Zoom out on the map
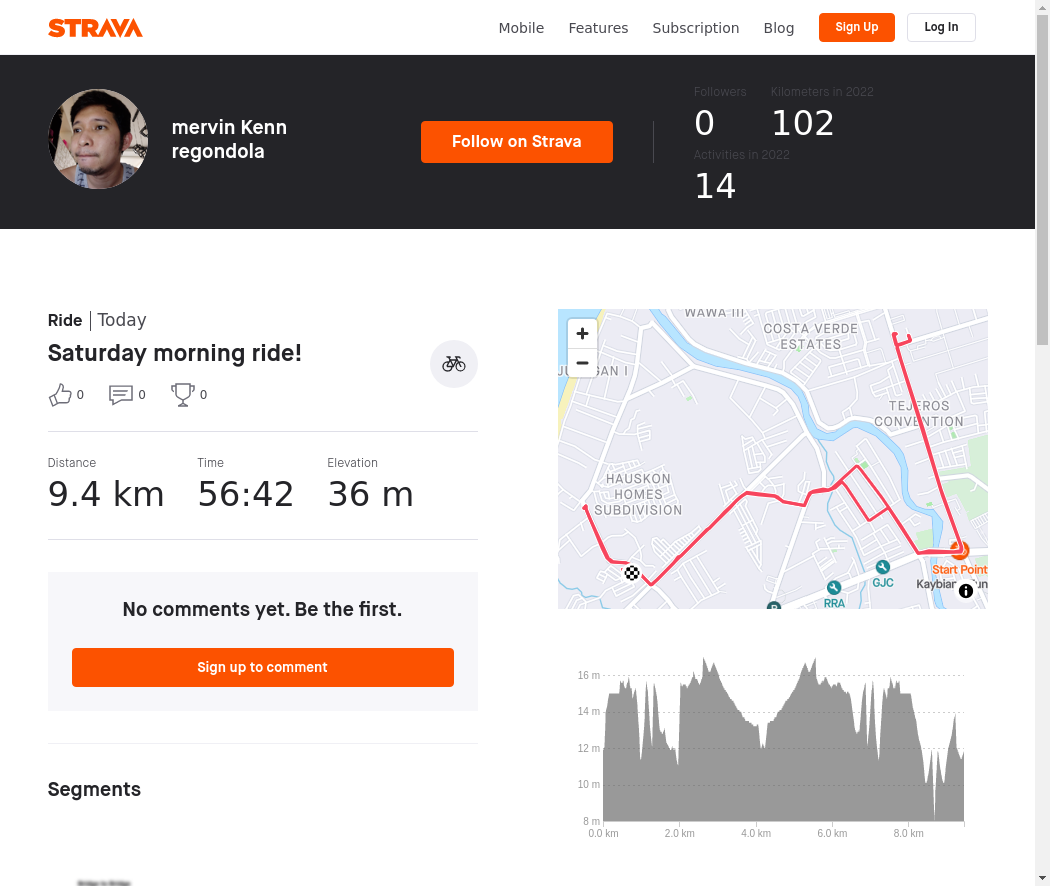The width and height of the screenshot is (1050, 886). click(x=583, y=363)
